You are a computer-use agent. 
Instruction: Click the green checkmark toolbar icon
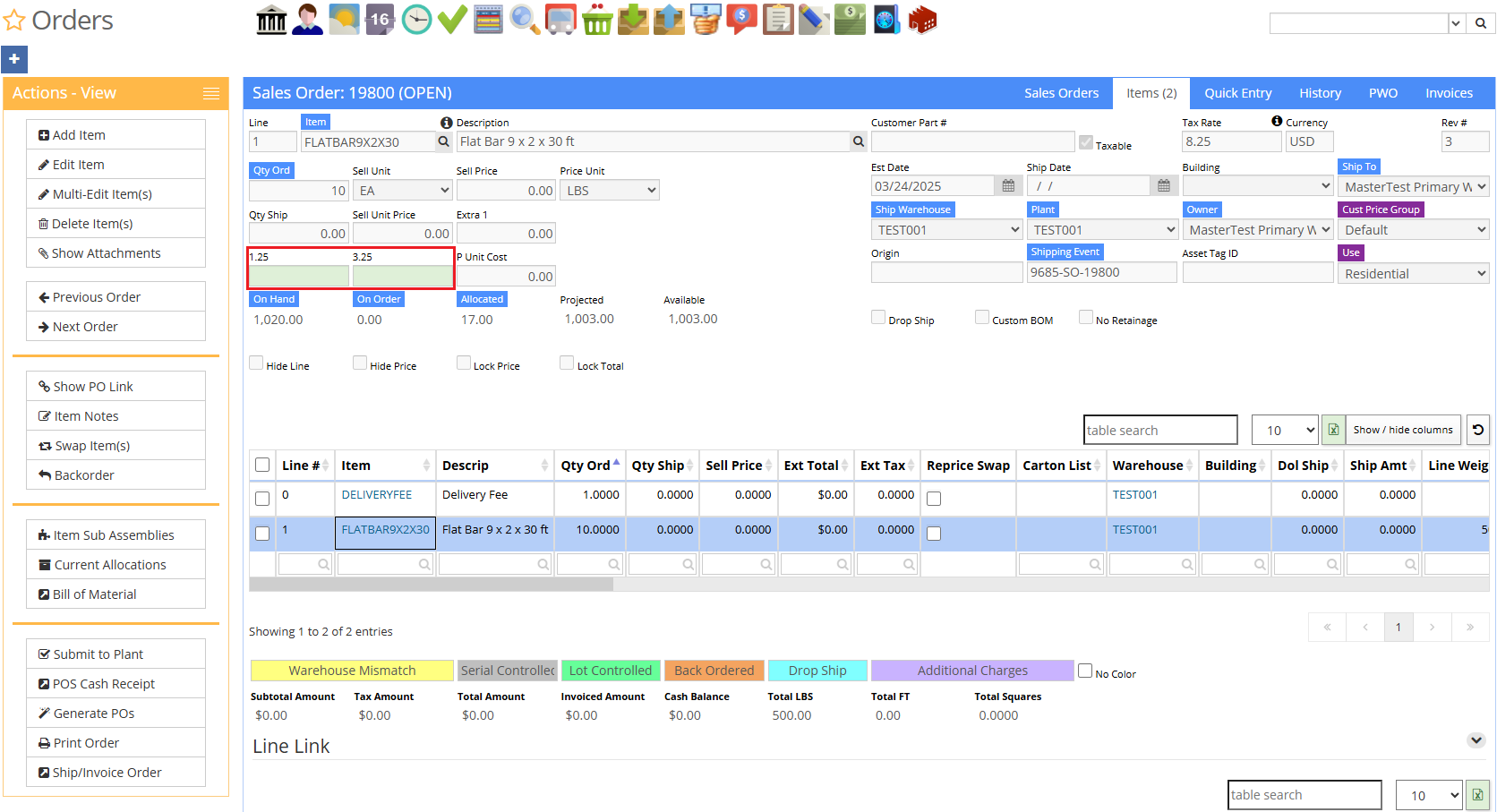pyautogui.click(x=452, y=20)
